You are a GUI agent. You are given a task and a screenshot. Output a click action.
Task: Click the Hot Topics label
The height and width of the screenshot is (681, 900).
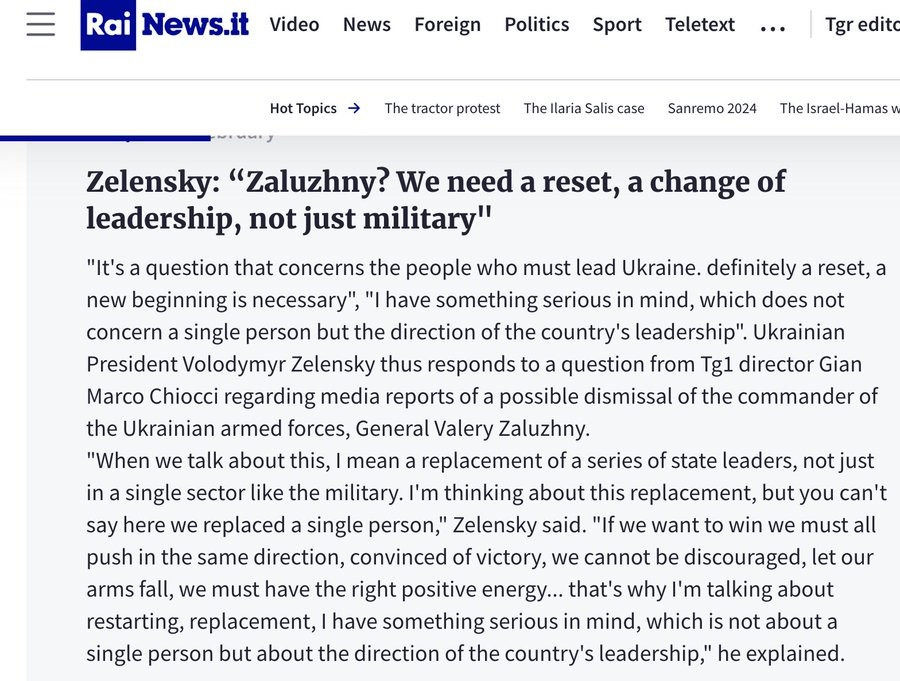[303, 108]
